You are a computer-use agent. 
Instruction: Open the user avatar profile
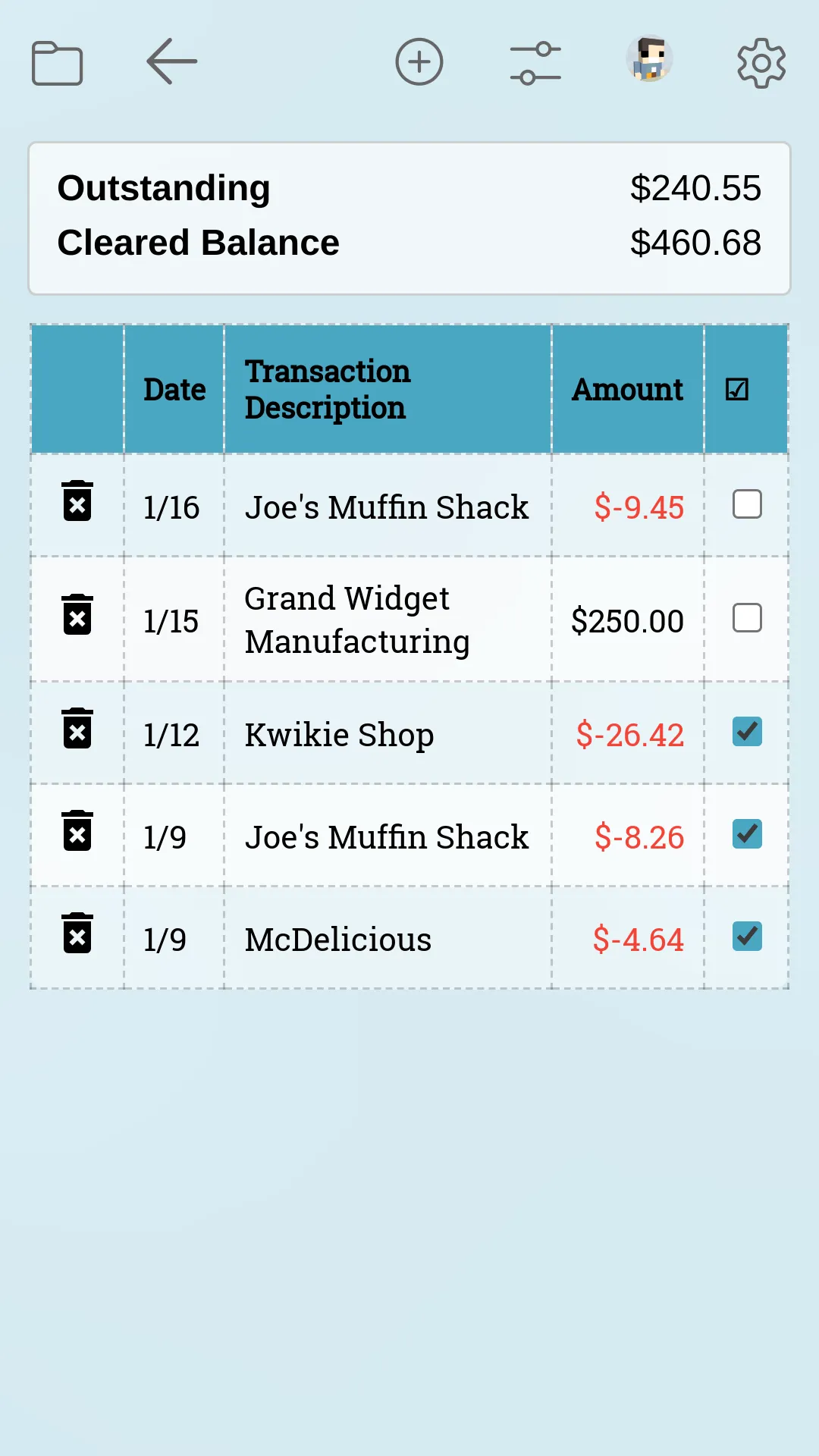point(650,59)
